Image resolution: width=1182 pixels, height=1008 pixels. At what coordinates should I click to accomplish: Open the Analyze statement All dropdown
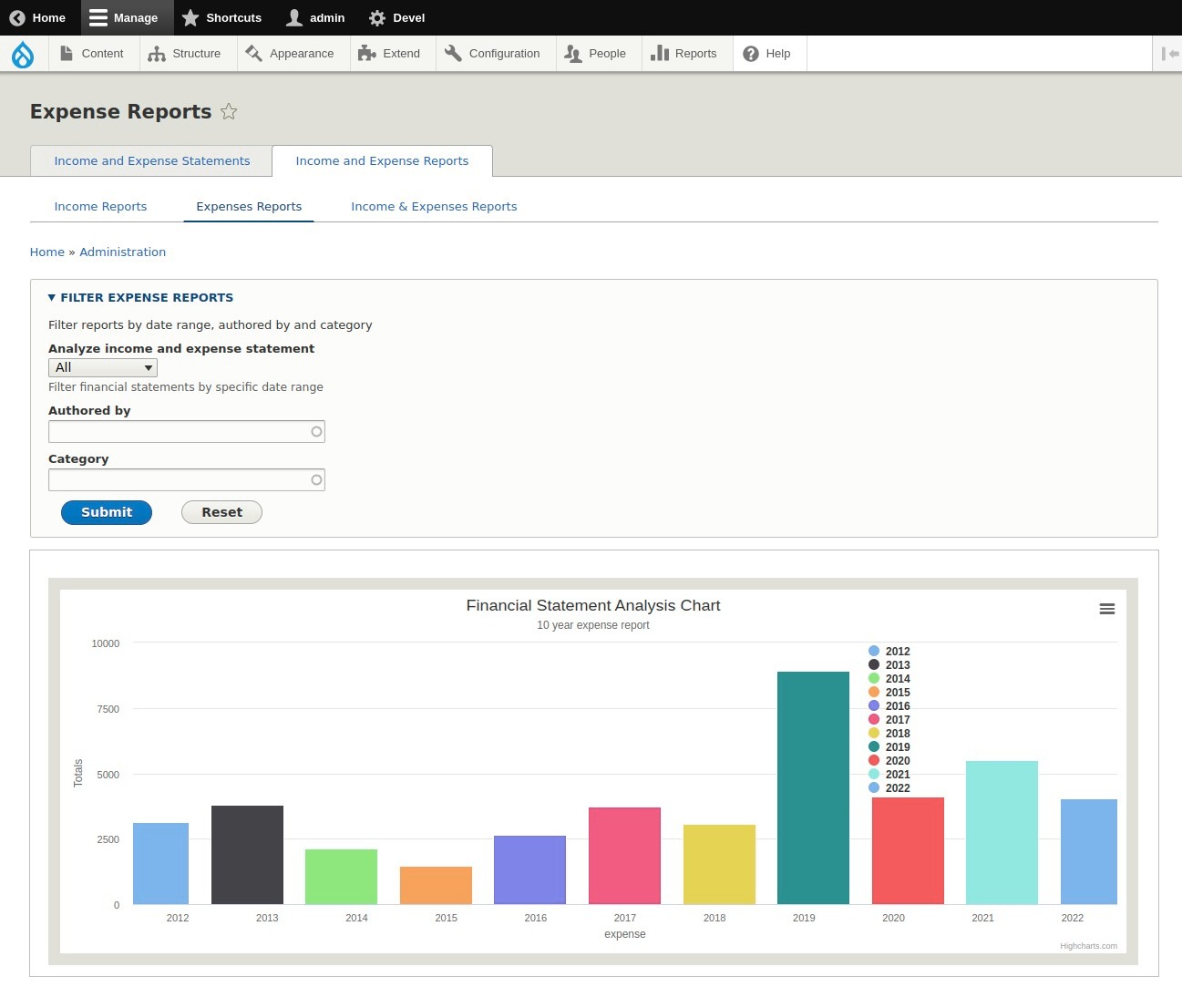[x=102, y=367]
